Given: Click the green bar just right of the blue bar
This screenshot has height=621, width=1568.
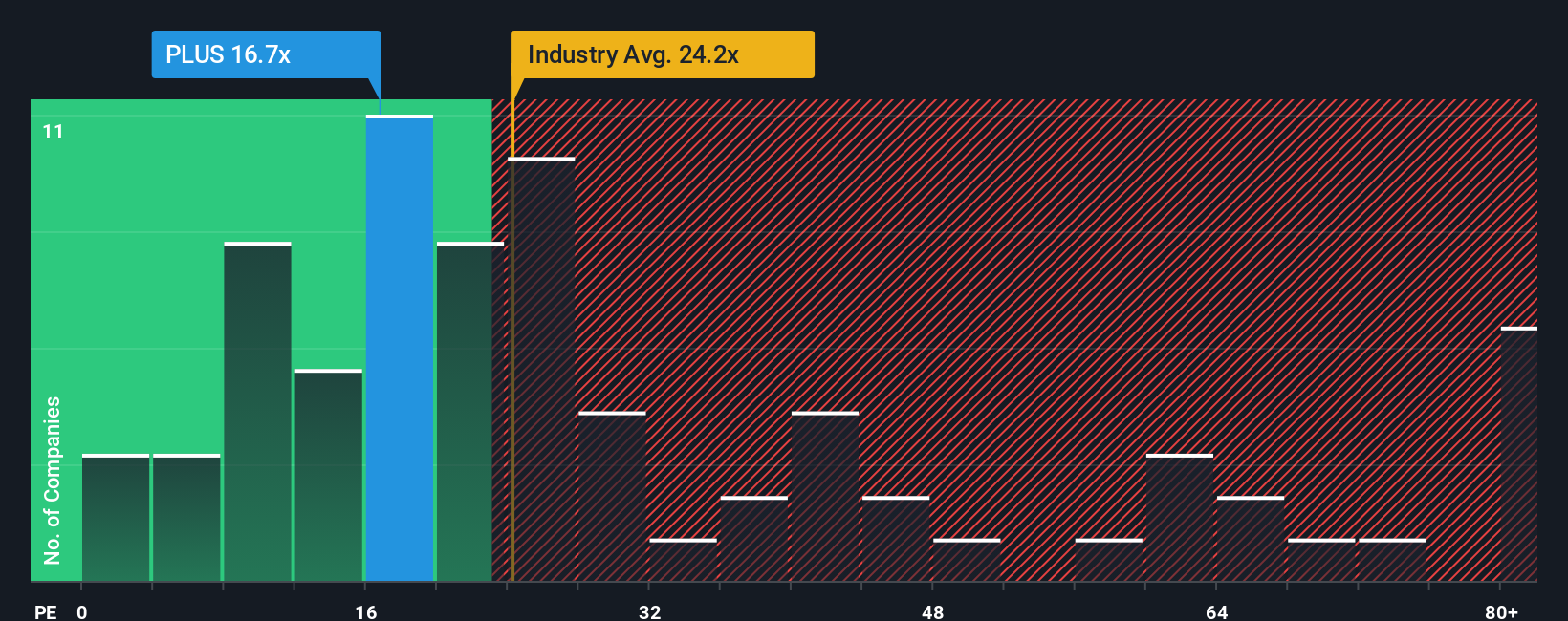Looking at the screenshot, I should 470,412.
